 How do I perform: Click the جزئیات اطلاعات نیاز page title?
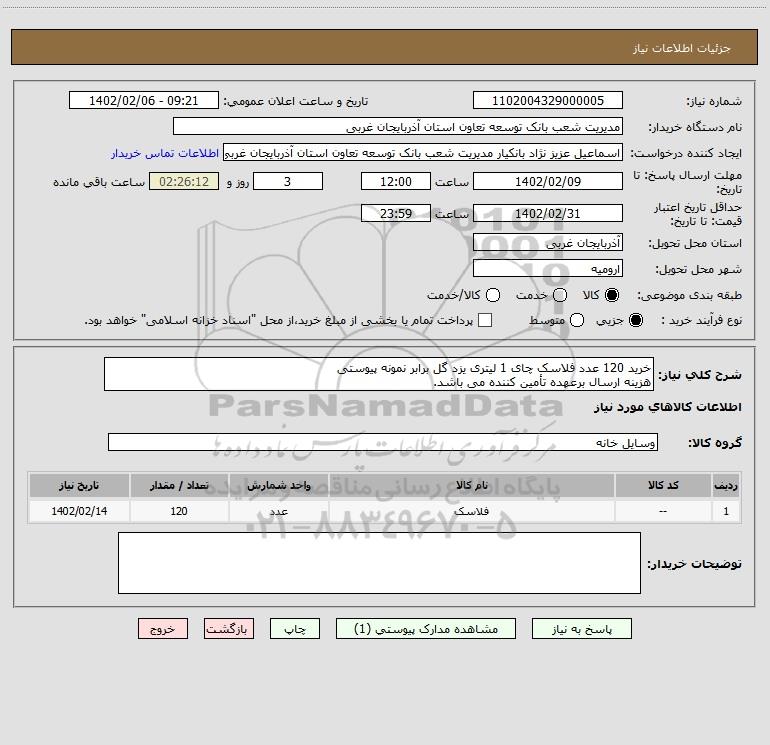681,48
